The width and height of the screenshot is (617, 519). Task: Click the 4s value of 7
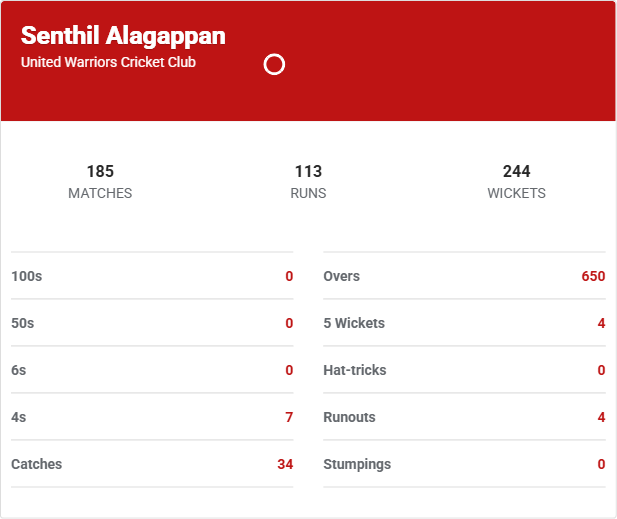click(289, 417)
